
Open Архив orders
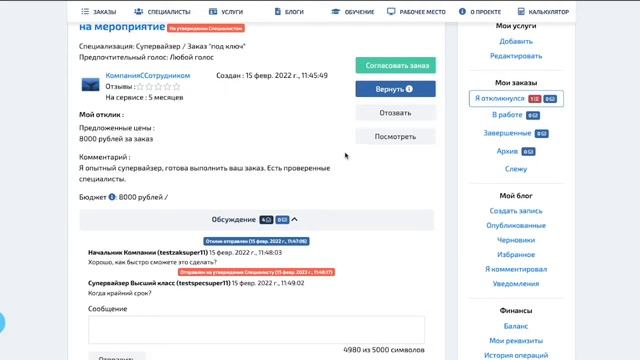507,151
